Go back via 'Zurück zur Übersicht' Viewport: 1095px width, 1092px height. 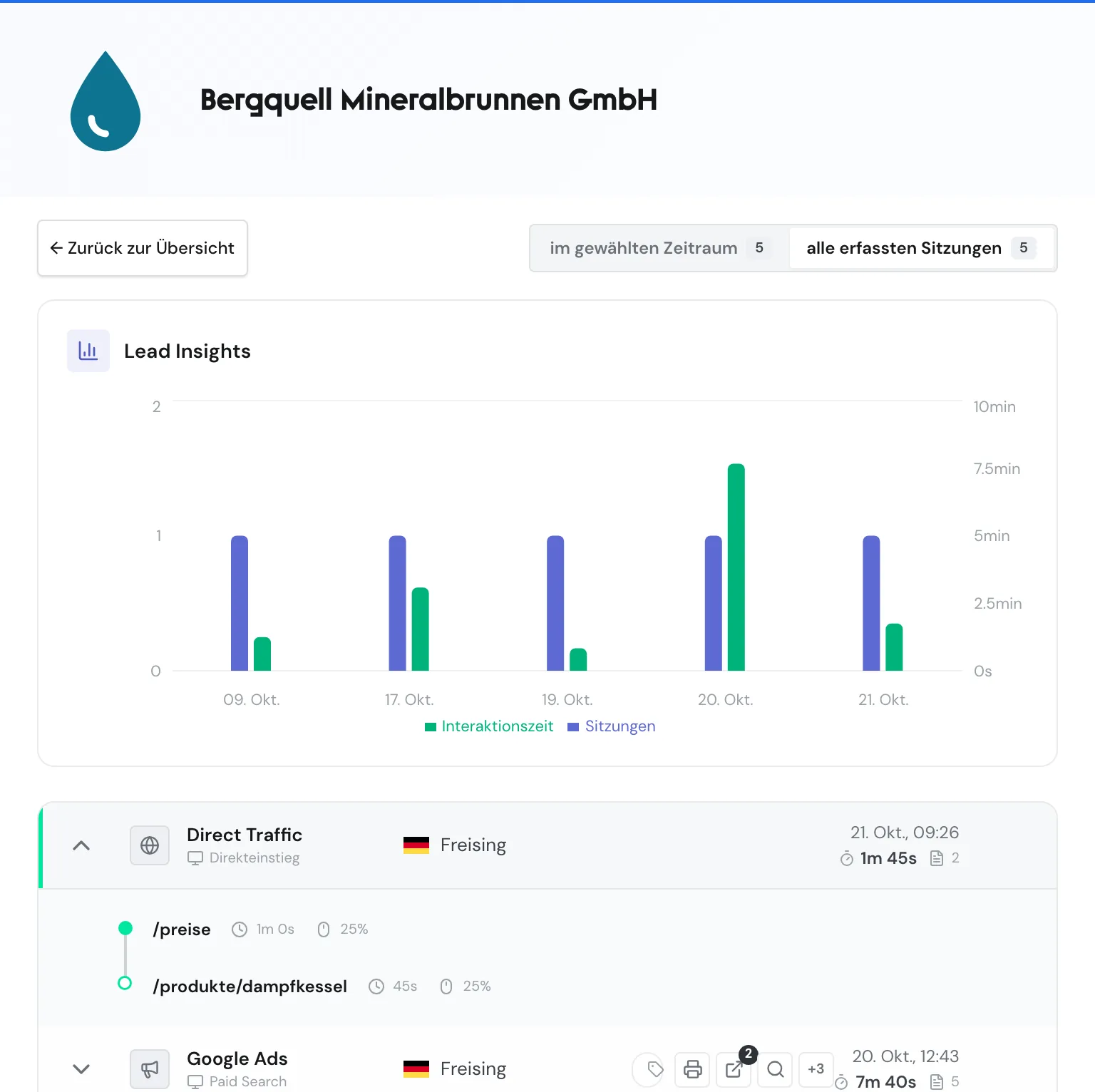click(143, 248)
